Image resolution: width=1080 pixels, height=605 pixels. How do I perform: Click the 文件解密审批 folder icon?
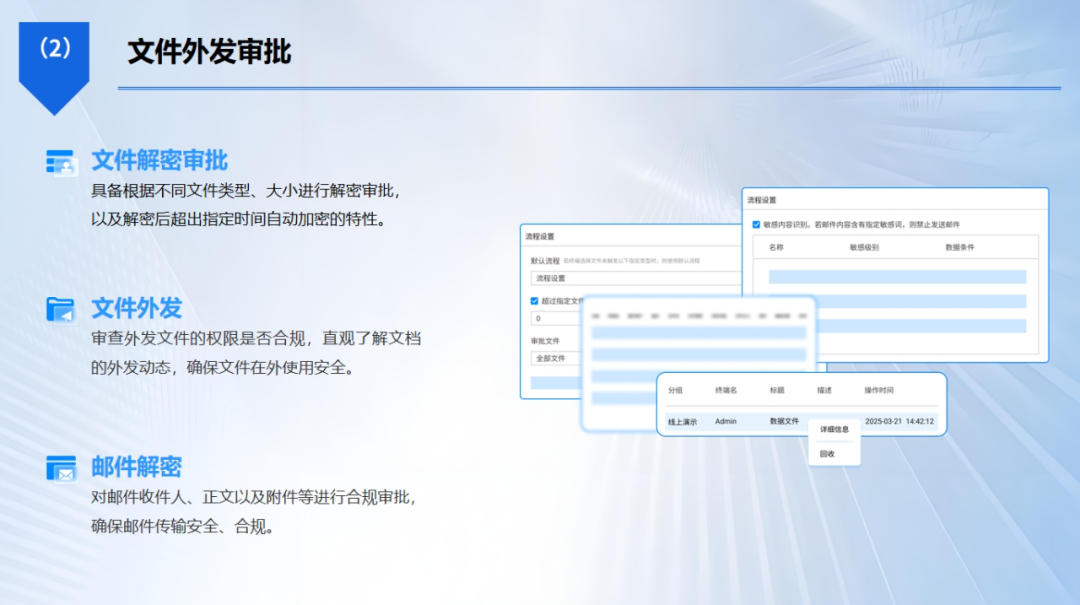(62, 160)
